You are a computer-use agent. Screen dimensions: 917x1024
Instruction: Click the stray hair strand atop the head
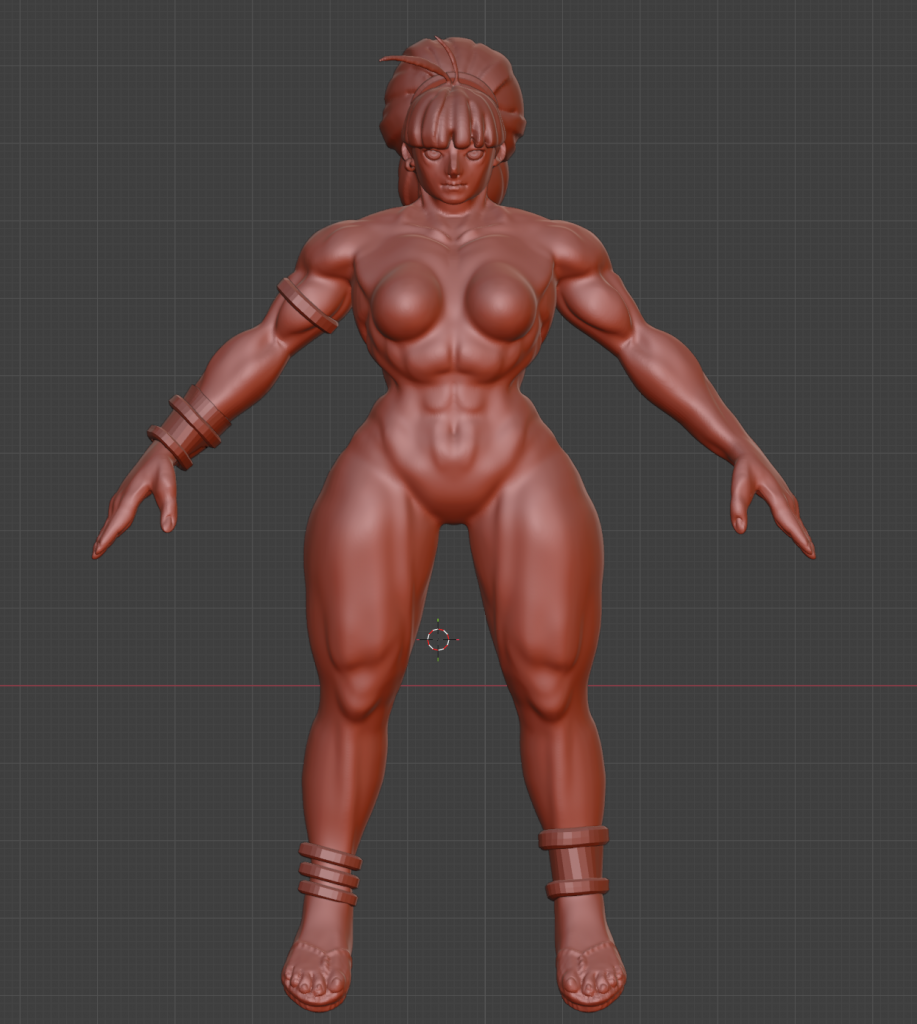coord(410,62)
